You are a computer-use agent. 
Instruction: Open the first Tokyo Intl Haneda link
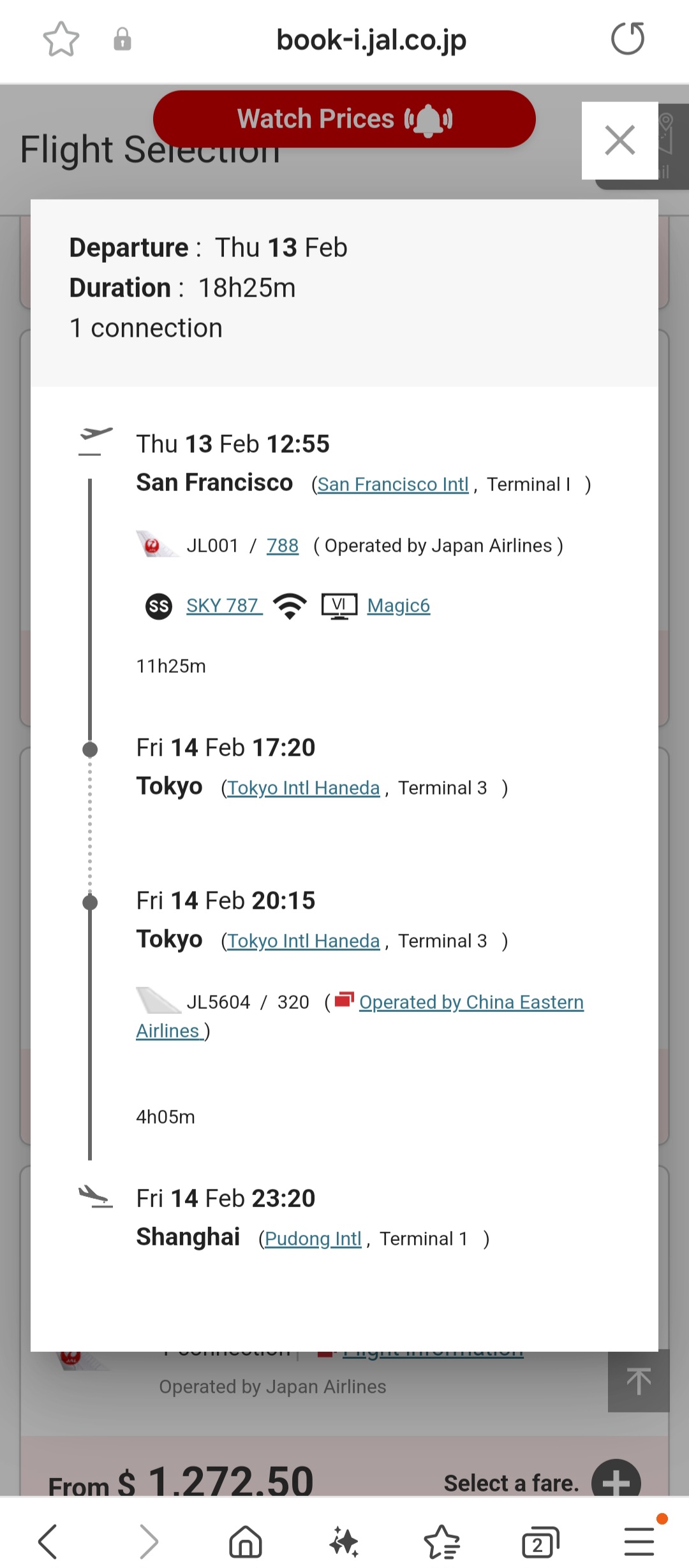point(304,788)
